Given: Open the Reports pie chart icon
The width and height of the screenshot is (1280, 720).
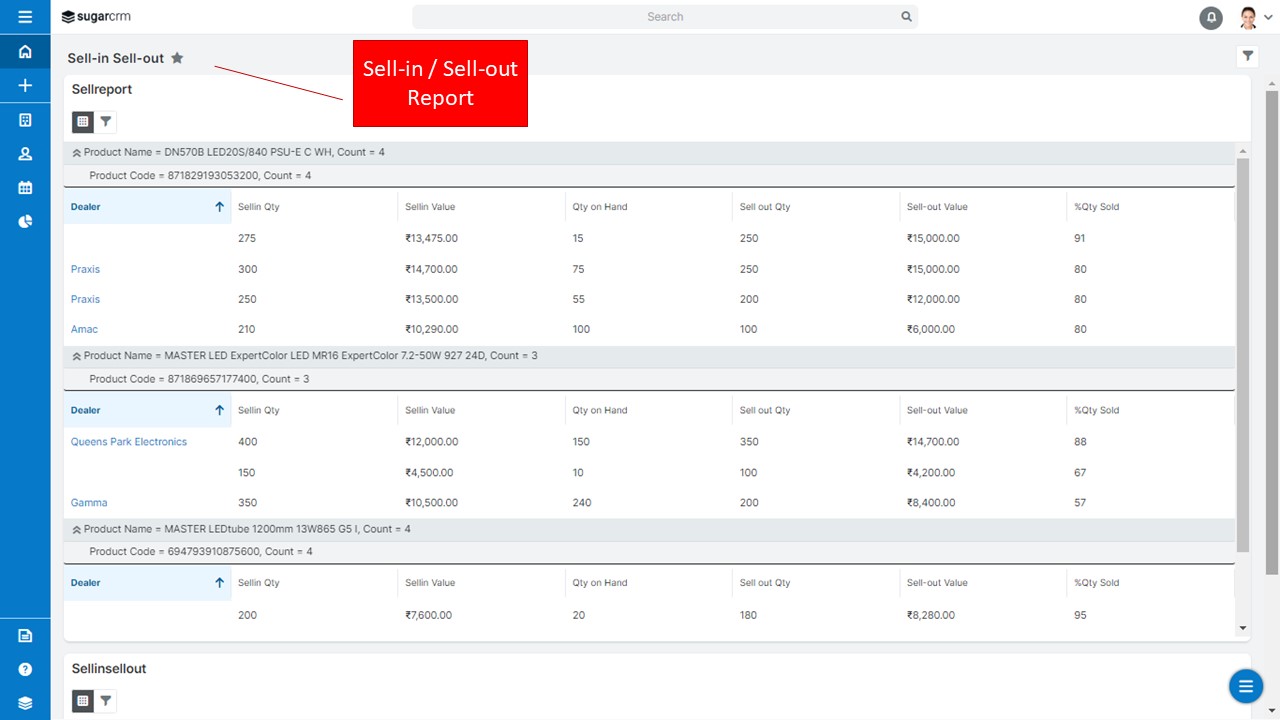Looking at the screenshot, I should (x=25, y=221).
